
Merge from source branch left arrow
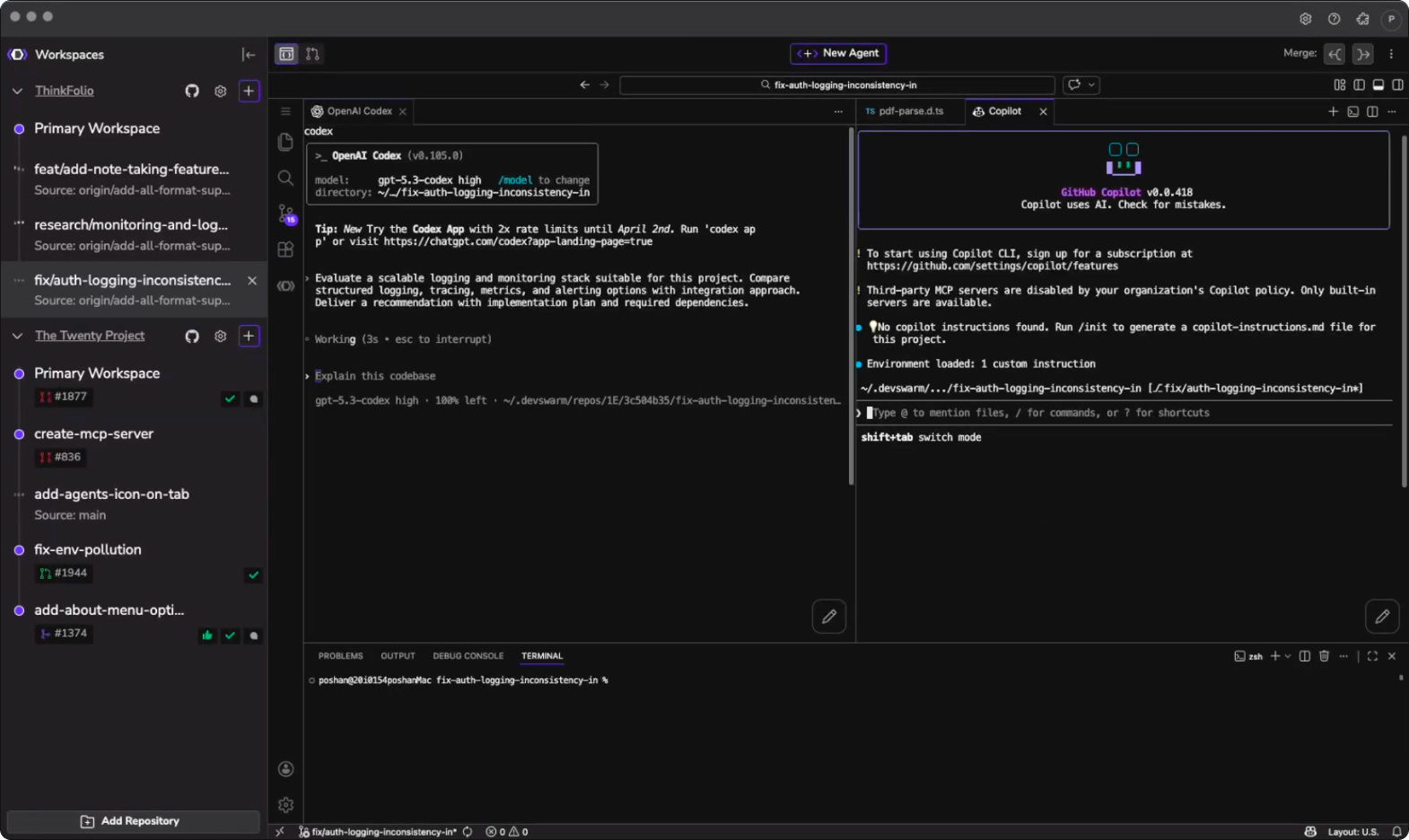[1335, 54]
